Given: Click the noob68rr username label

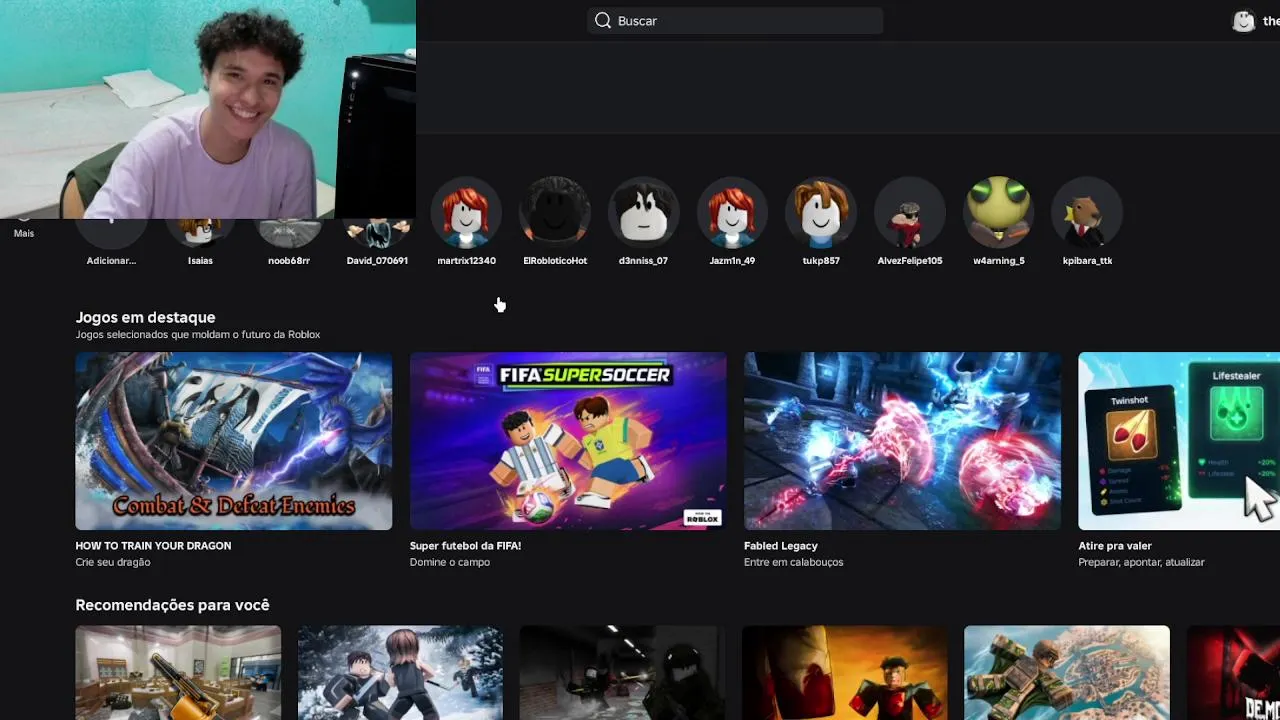Looking at the screenshot, I should (x=289, y=261).
